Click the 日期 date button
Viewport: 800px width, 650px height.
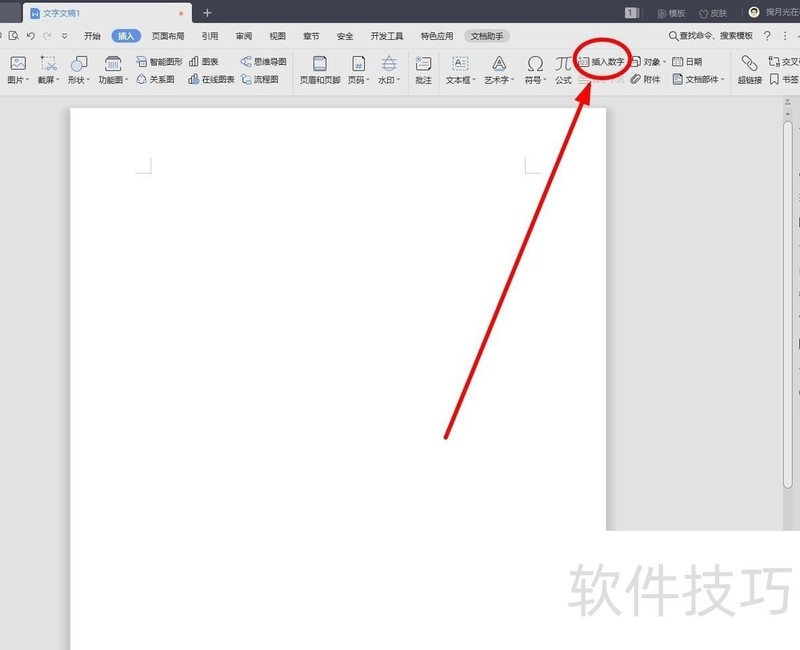(687, 61)
